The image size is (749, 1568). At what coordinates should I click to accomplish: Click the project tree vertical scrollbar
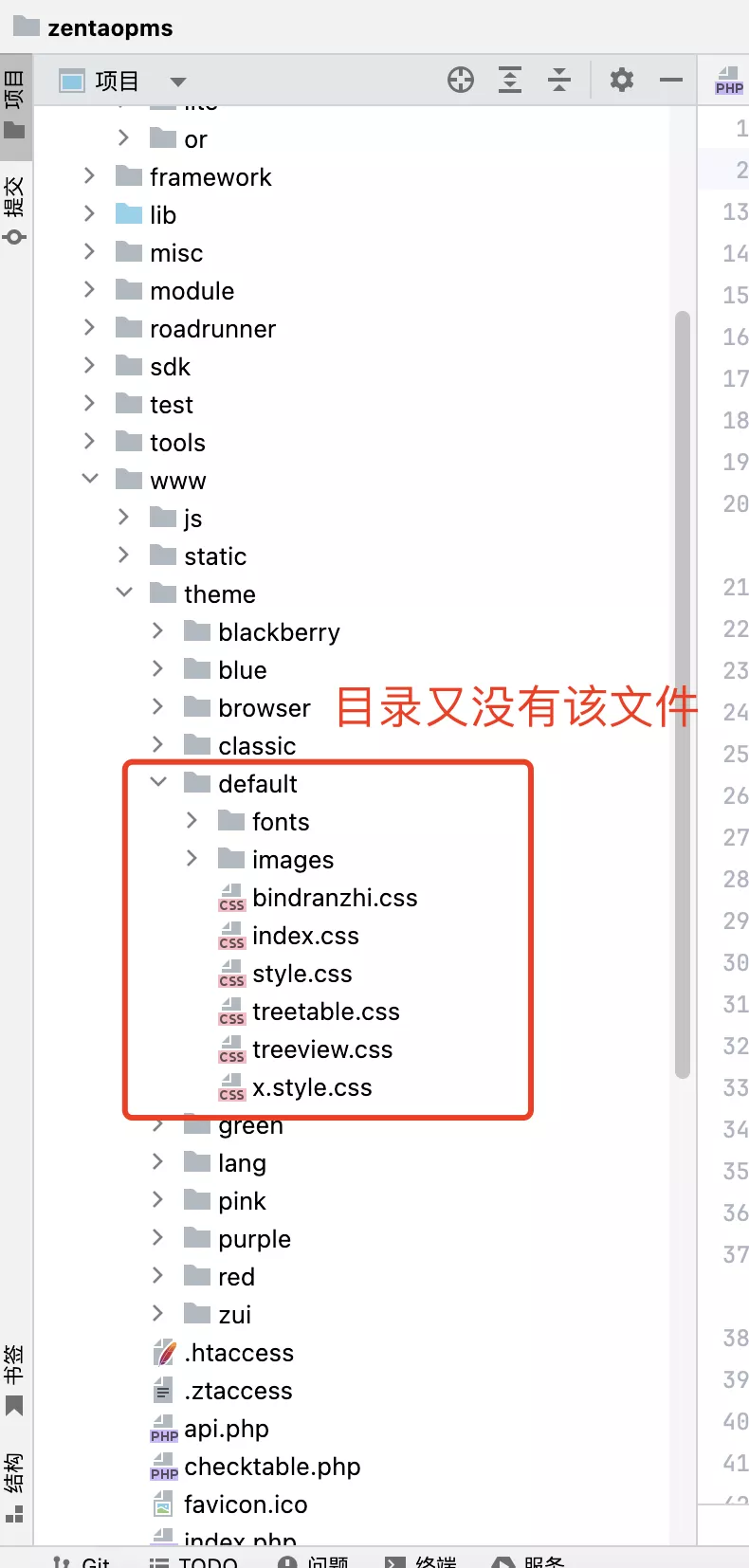point(683,694)
